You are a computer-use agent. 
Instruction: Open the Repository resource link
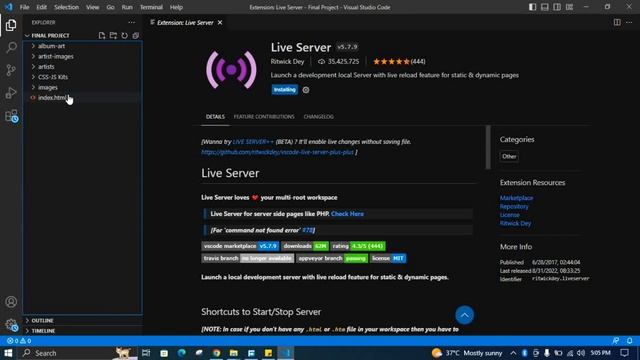(x=514, y=207)
